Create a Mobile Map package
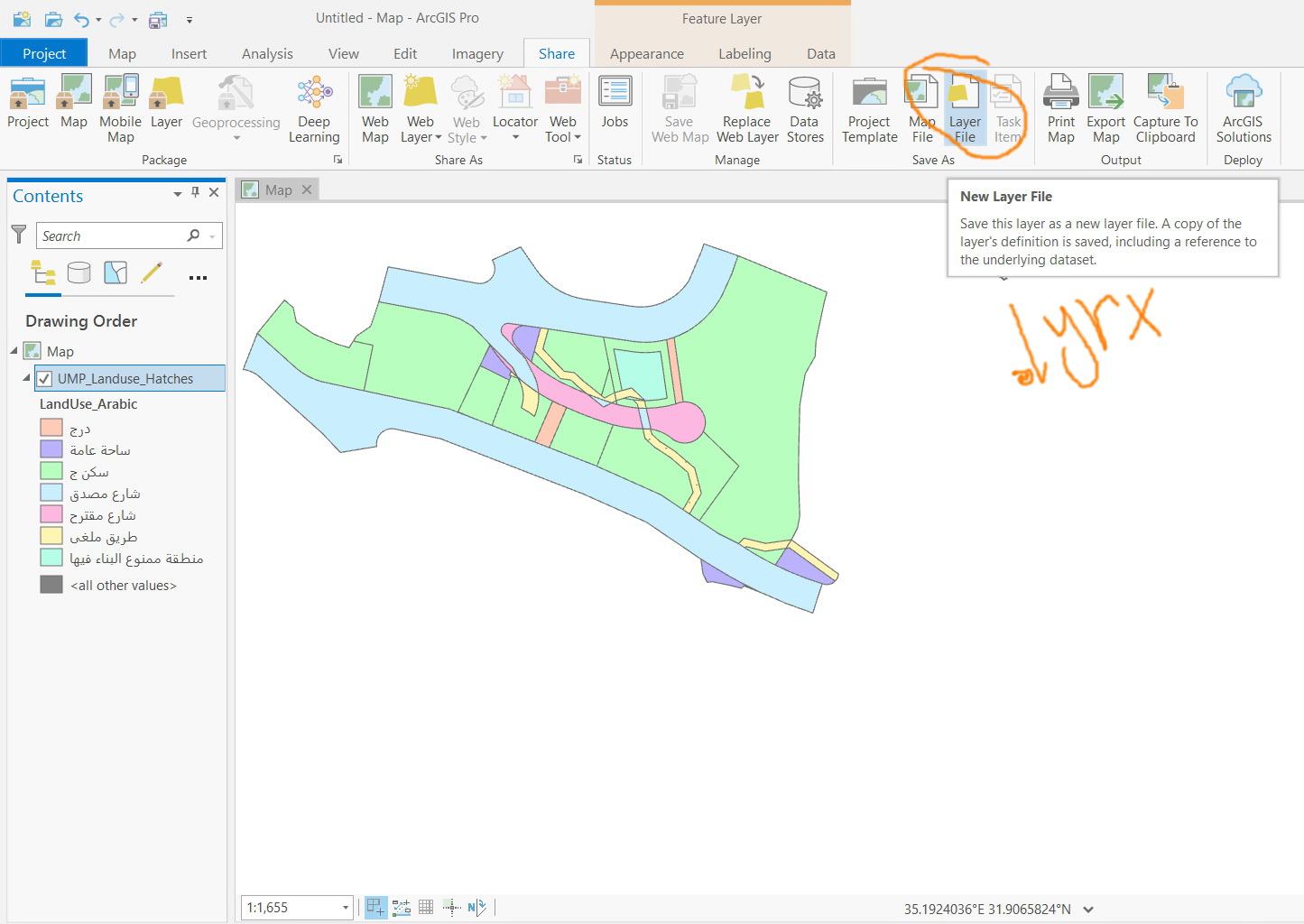 (x=120, y=107)
